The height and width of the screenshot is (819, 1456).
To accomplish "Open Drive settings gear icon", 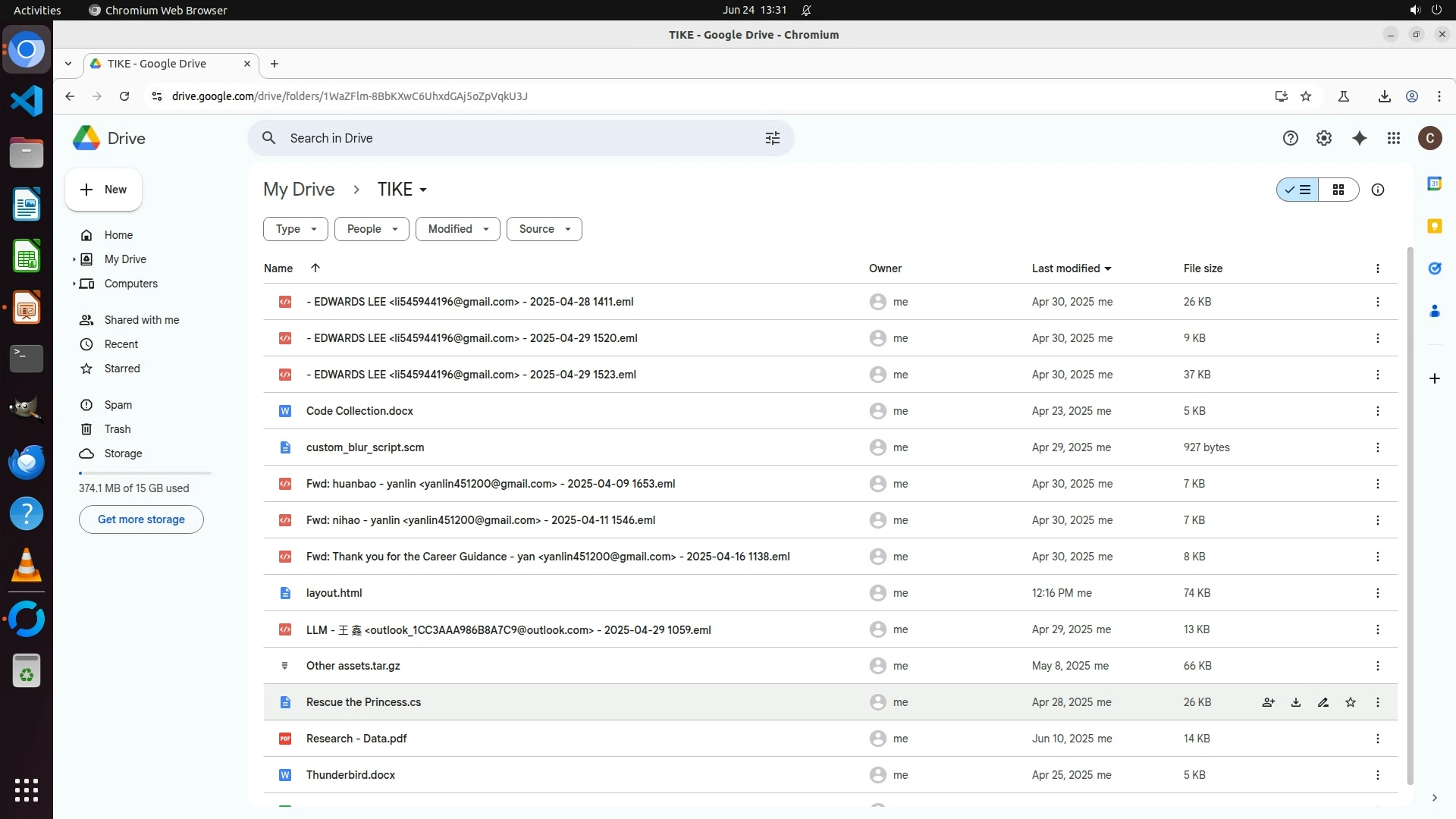I will point(1323,138).
